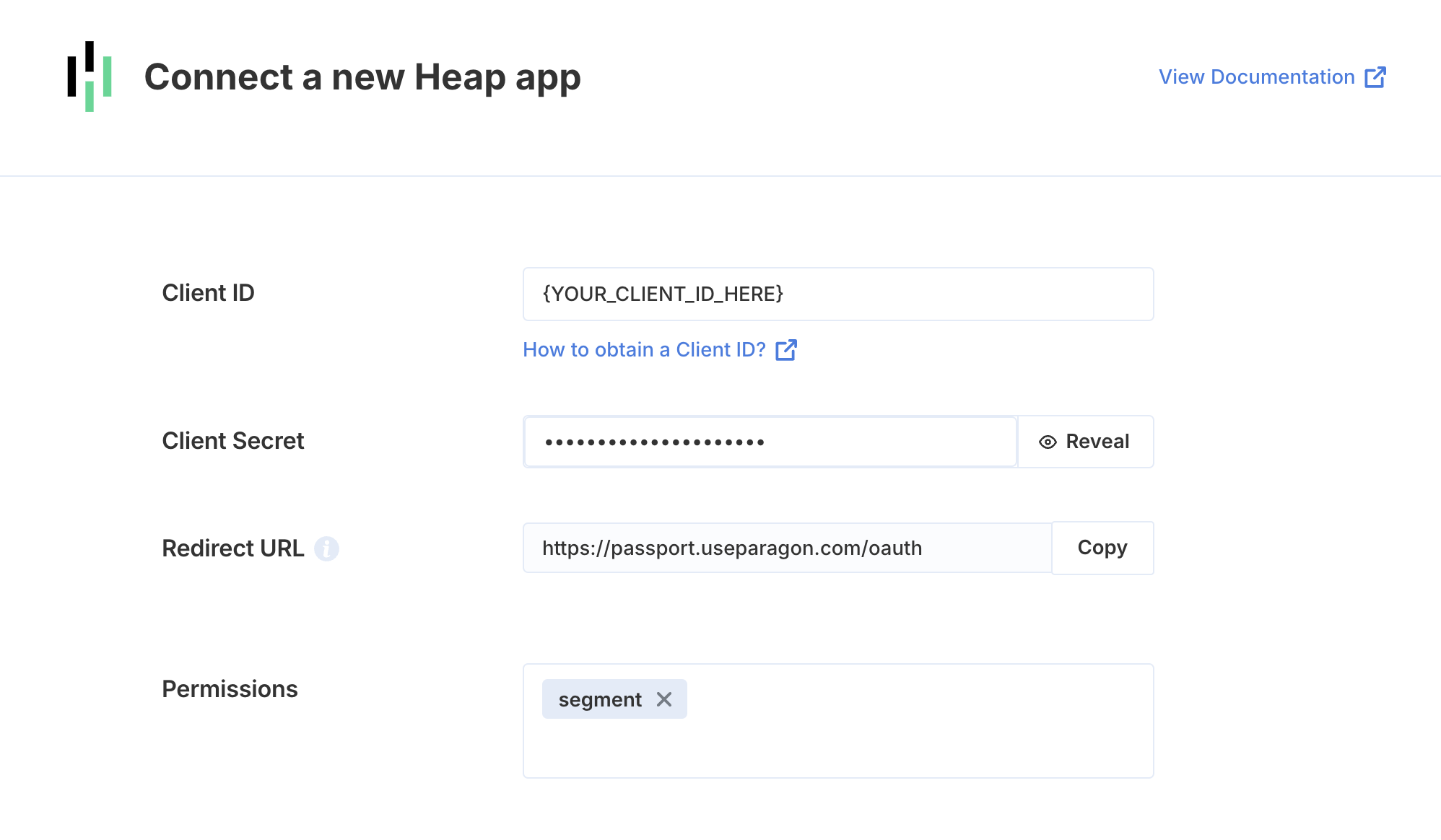This screenshot has width=1441, height=840.
Task: Click the info icon beside Redirect URL
Action: pyautogui.click(x=327, y=548)
